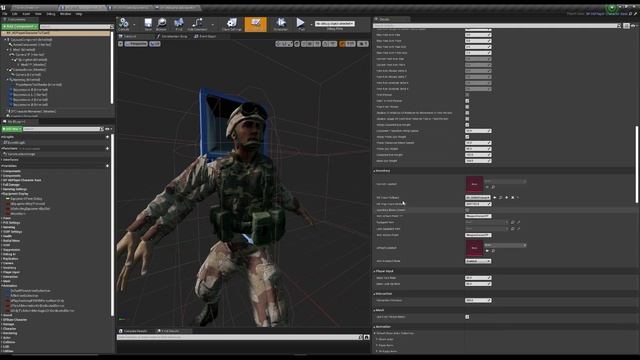Click the Base Turn Rate value field

click(478, 278)
